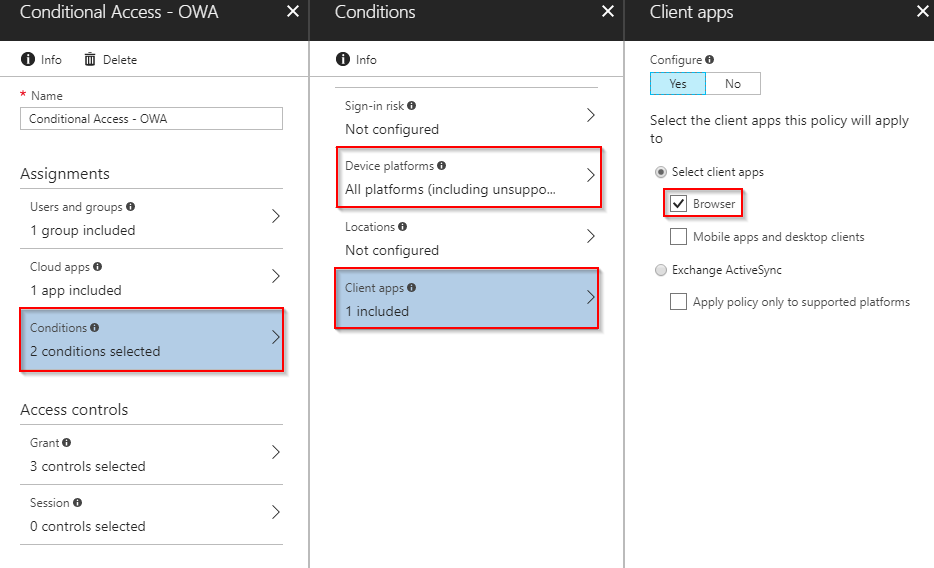Screen dimensions: 934x568
Task: Click info tooltip icon next to Locations
Action: 403,226
